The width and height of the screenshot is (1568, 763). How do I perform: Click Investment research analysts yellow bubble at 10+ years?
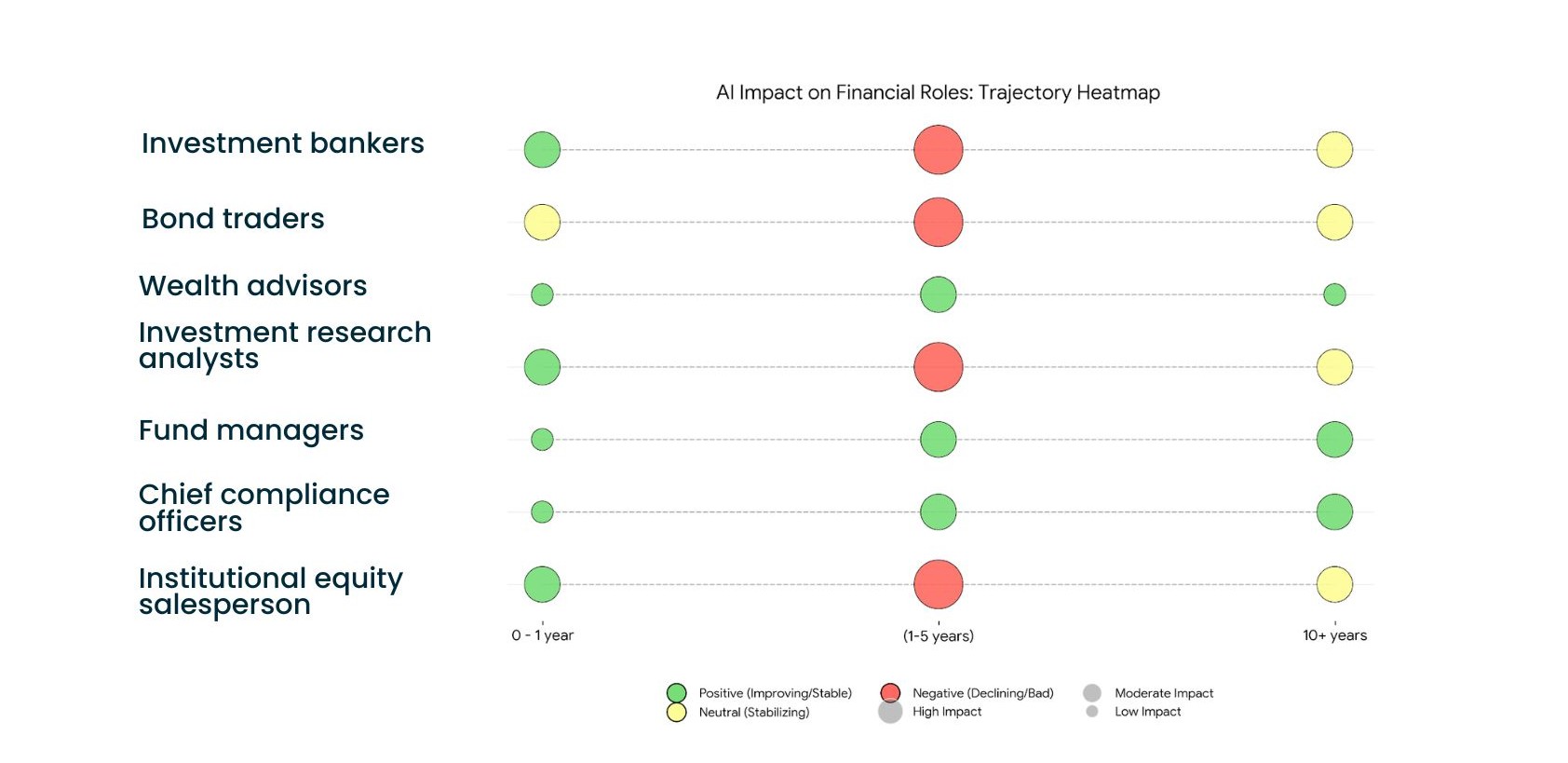point(1334,367)
